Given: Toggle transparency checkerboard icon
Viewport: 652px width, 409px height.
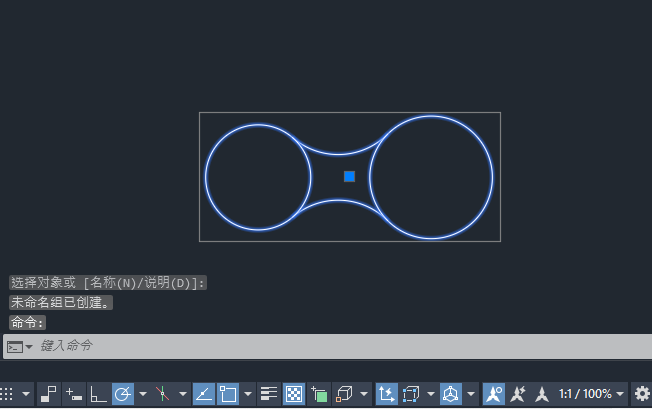Looking at the screenshot, I should pyautogui.click(x=294, y=394).
